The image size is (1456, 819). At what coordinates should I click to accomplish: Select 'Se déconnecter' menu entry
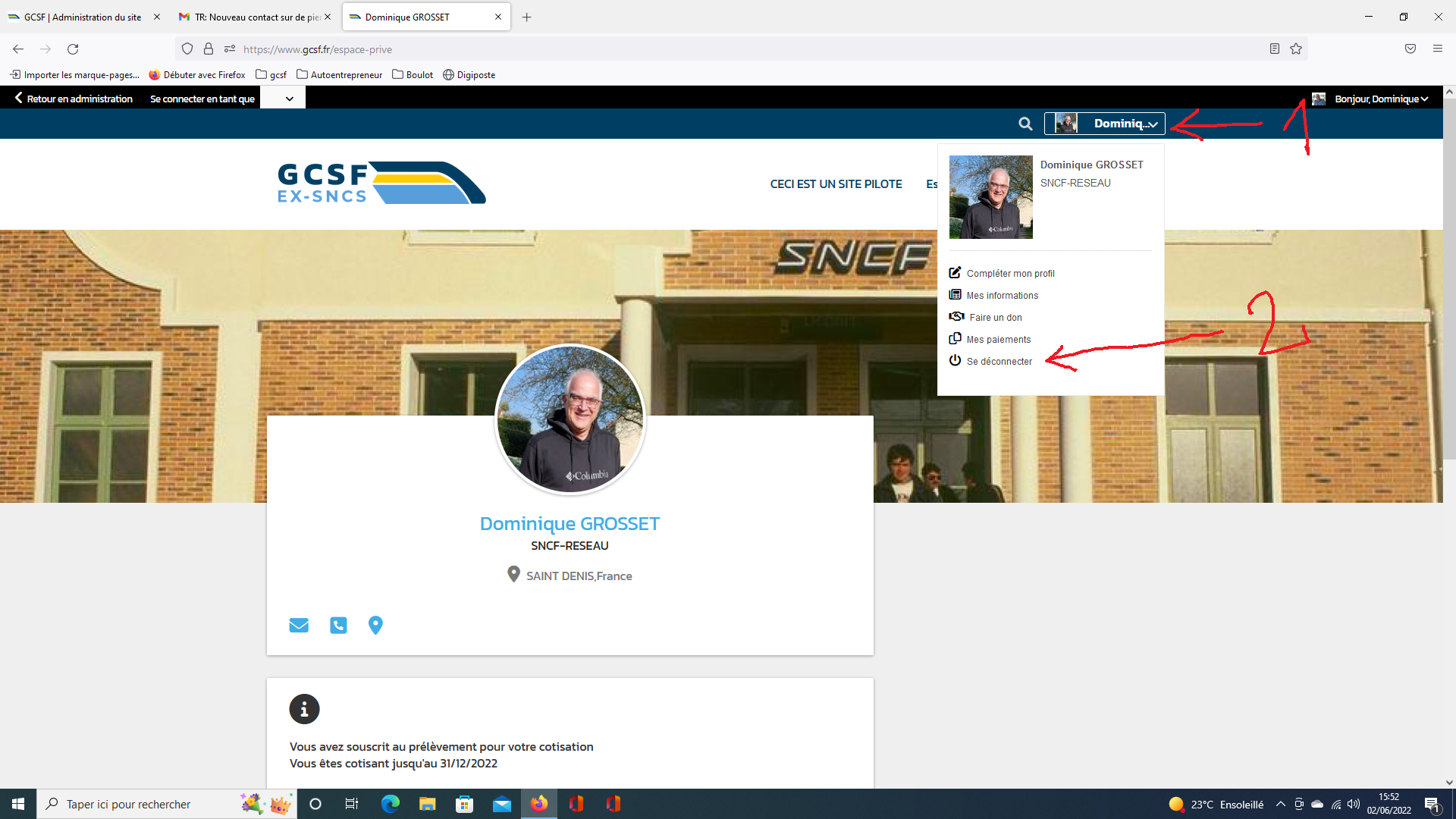coord(999,361)
